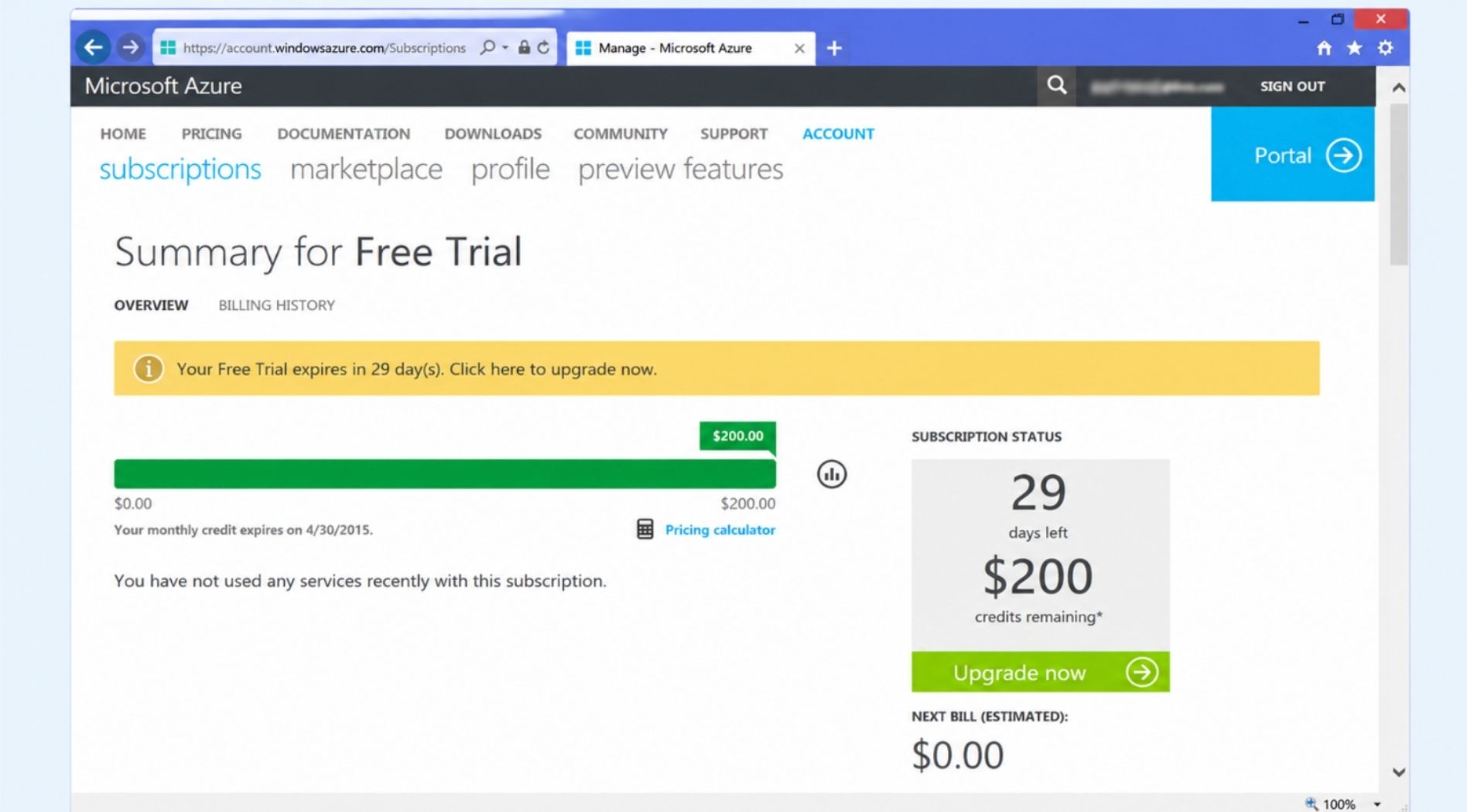Open browser Tools gear icon
This screenshot has width=1467, height=812.
pos(1385,48)
